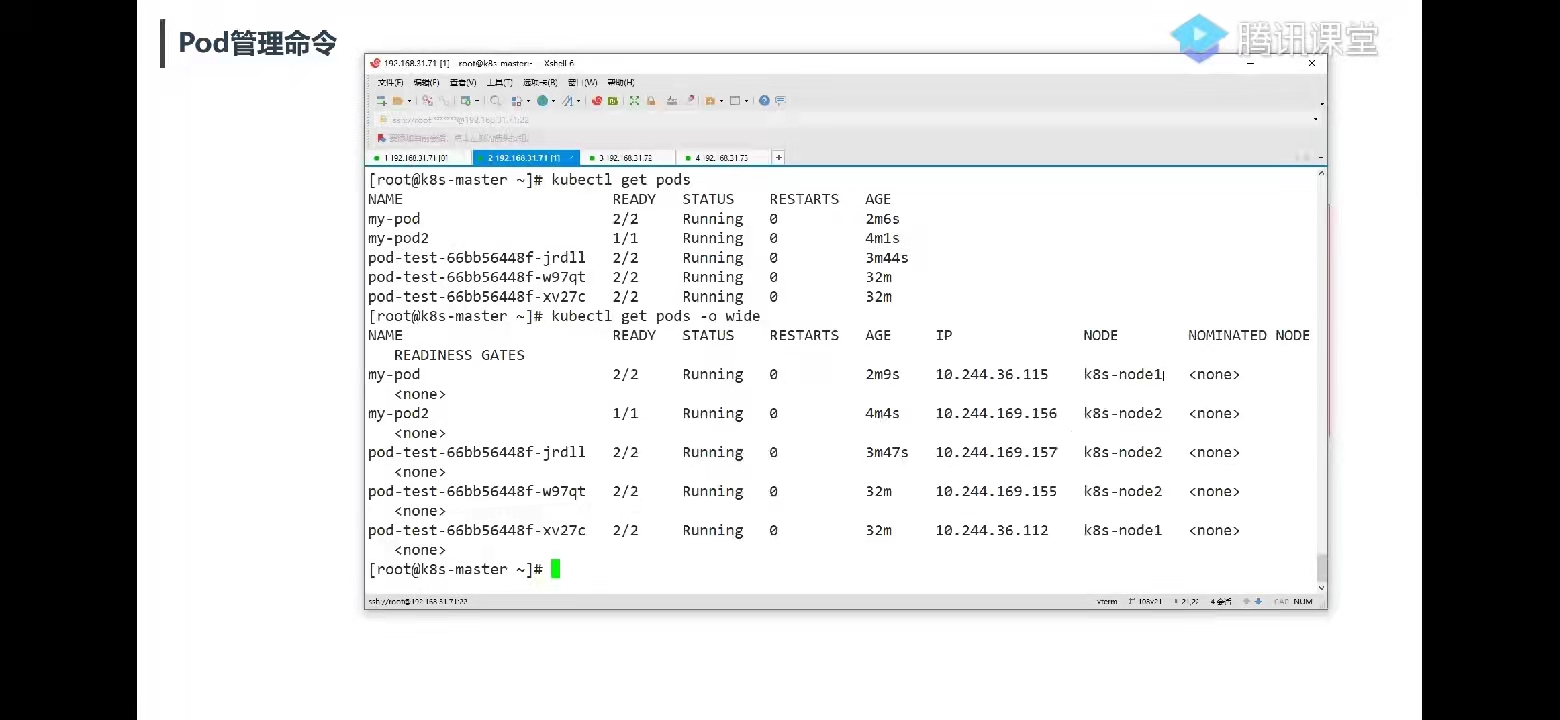Click the orange new-folder icon in toolbar
The height and width of the screenshot is (720, 1560).
710,101
